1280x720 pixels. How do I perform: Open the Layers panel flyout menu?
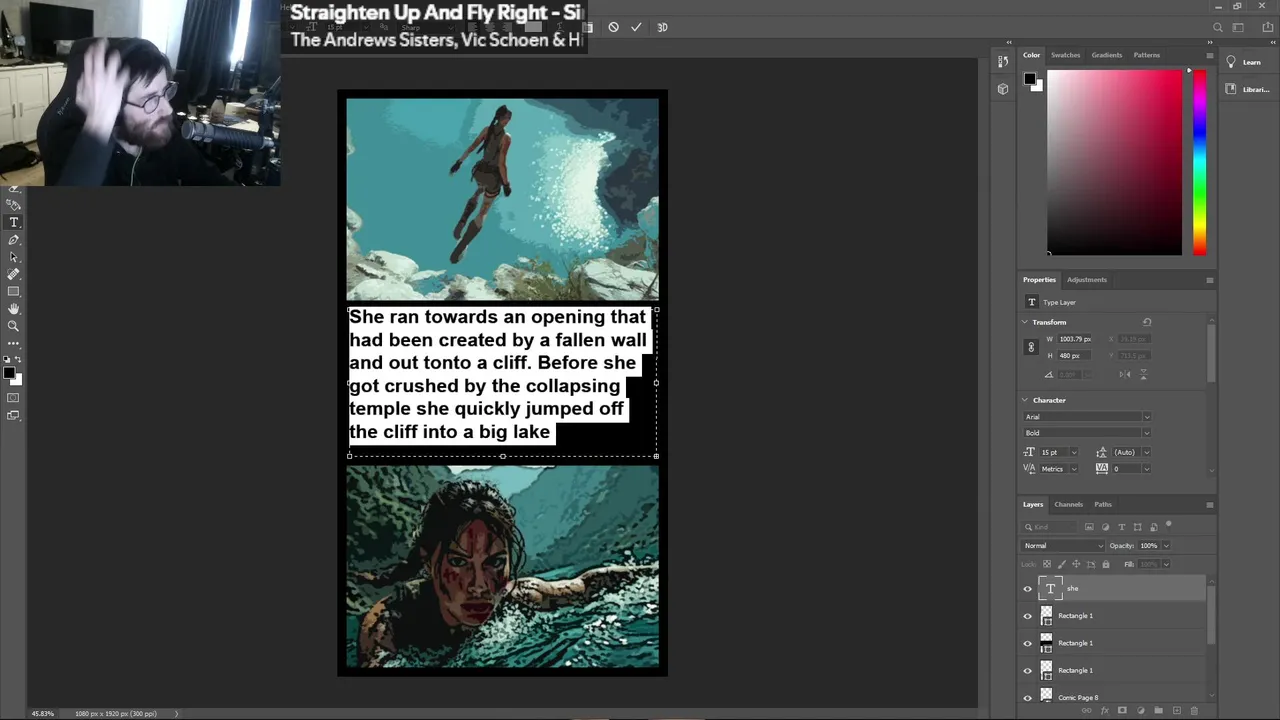click(1209, 504)
